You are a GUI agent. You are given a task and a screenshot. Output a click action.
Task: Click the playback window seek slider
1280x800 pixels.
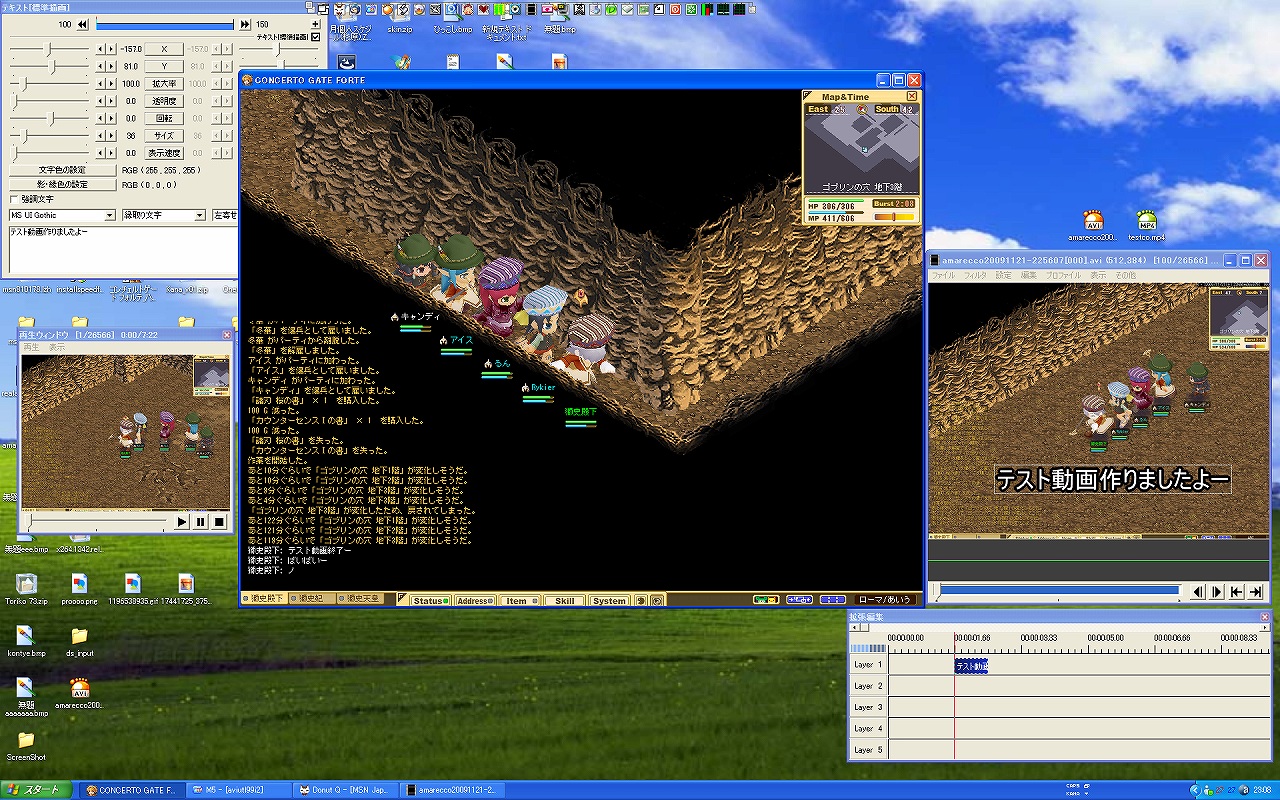[95, 522]
